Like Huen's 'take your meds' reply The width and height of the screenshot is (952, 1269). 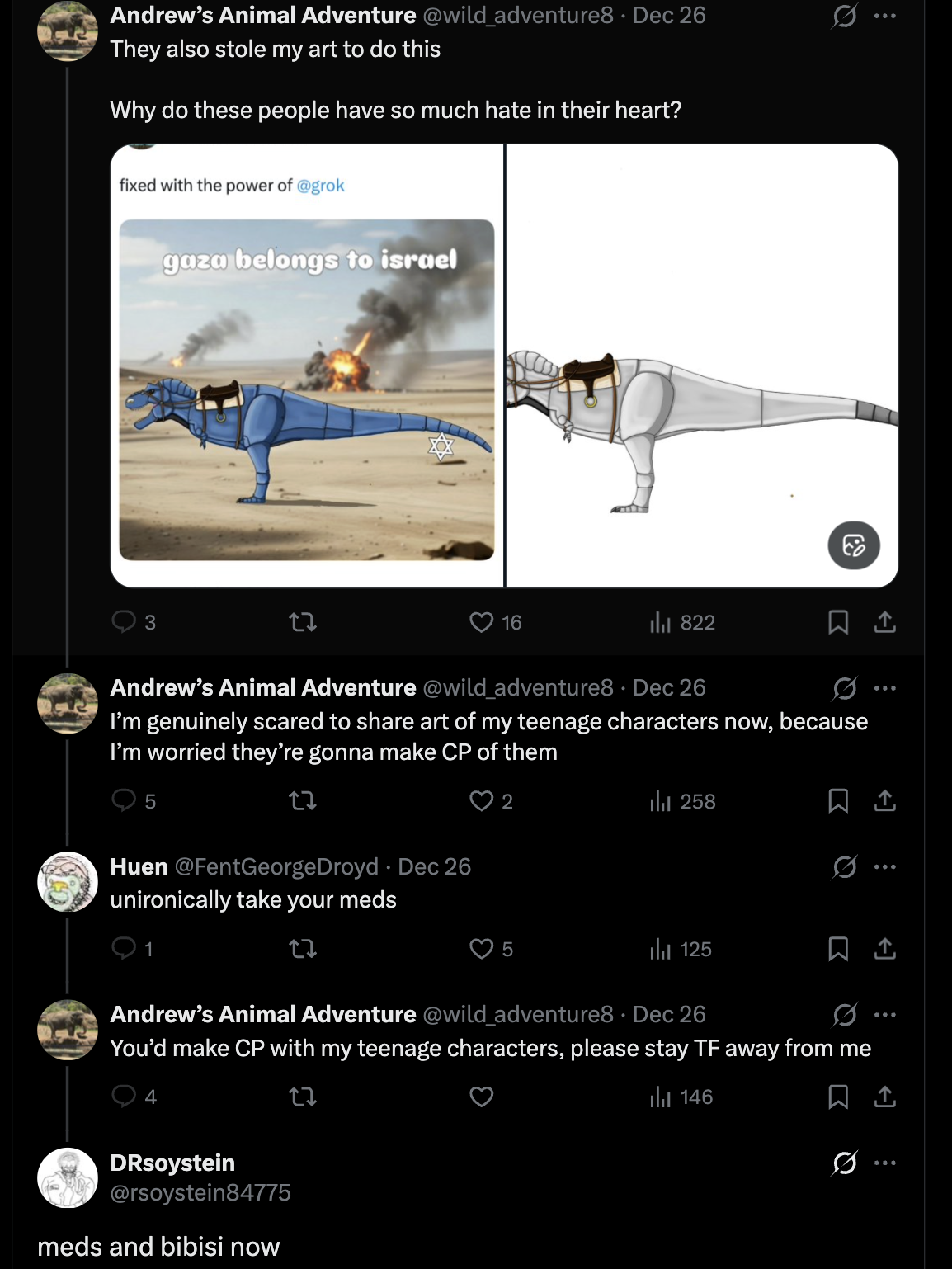tap(482, 949)
